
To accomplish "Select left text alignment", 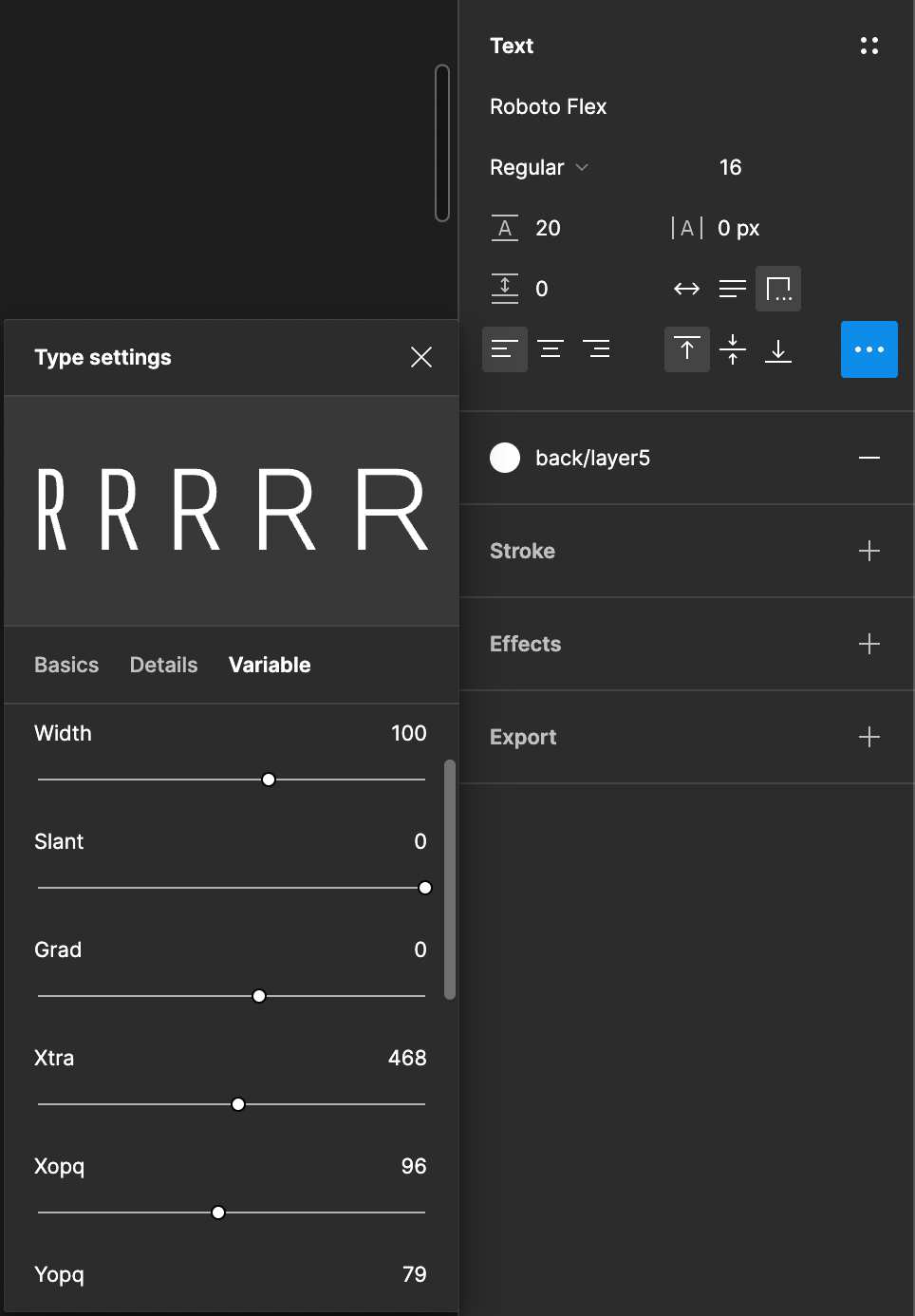I will (504, 348).
